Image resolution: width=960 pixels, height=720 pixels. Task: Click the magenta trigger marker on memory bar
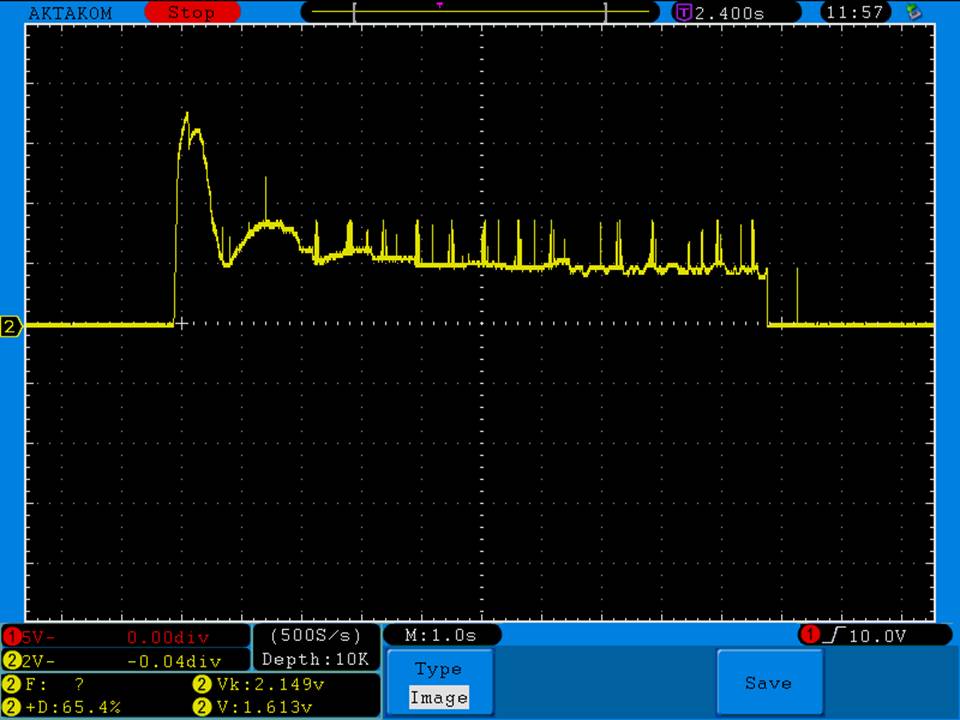(x=439, y=5)
